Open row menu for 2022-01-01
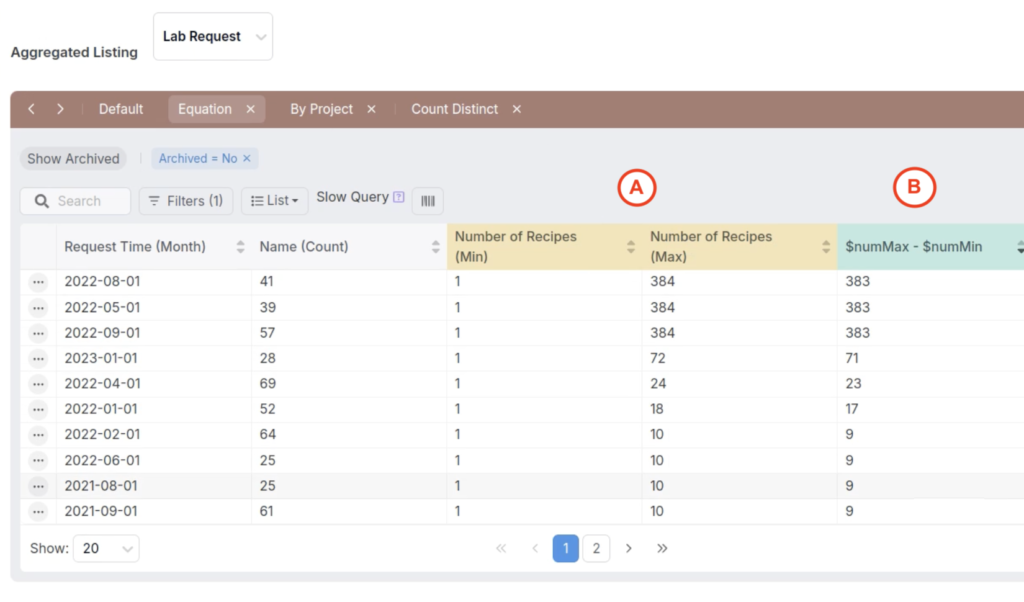 [x=39, y=410]
